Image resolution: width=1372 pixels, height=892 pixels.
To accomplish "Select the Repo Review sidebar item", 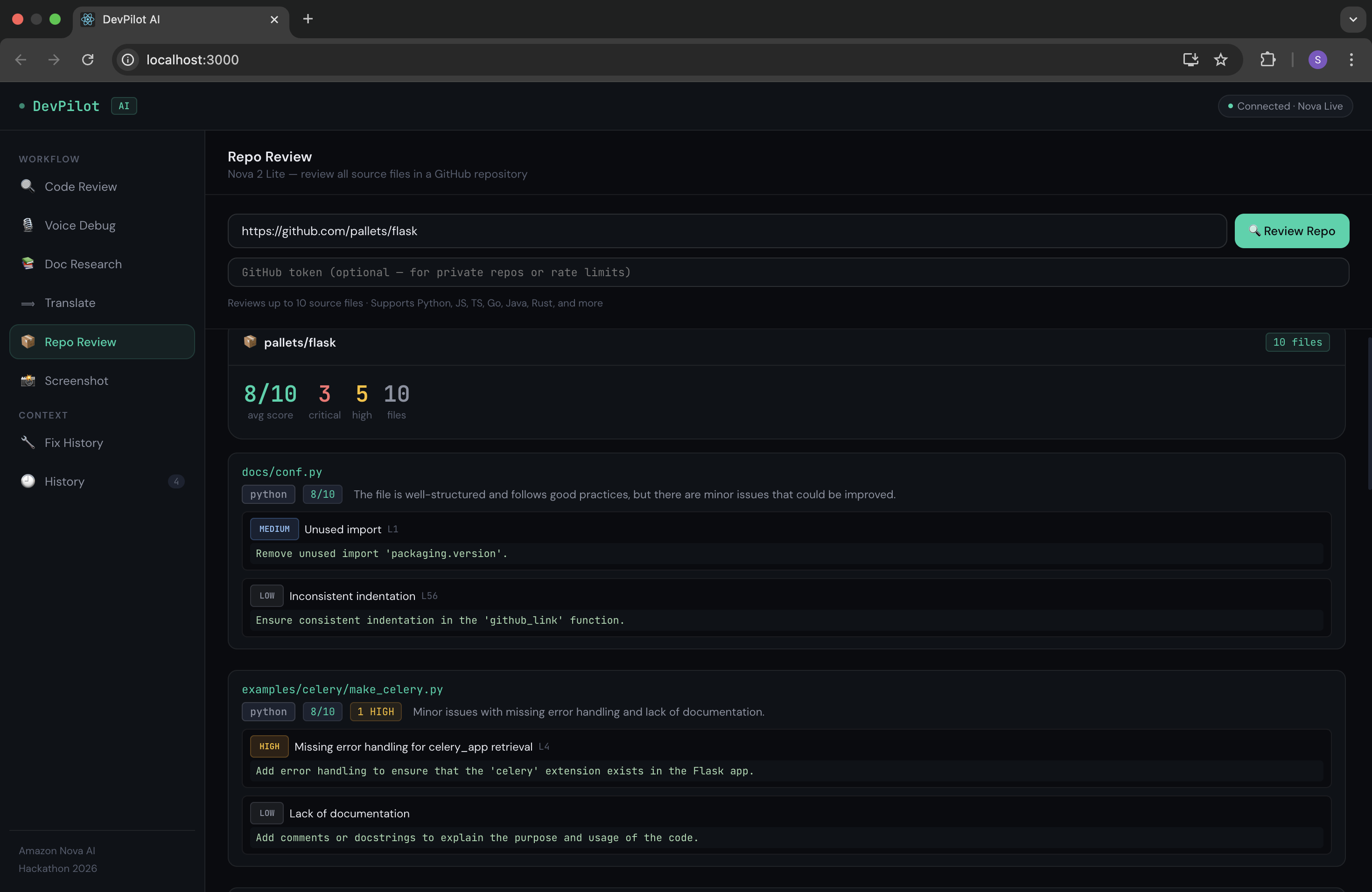I will click(102, 341).
